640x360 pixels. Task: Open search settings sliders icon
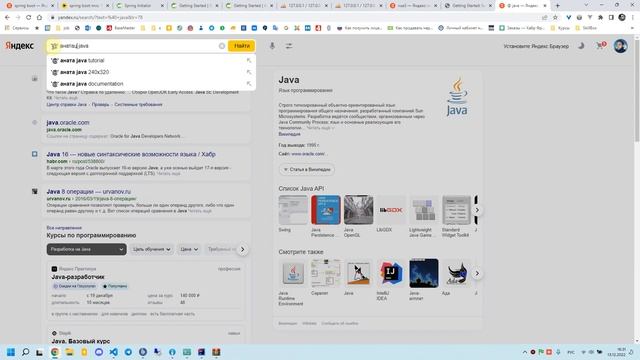289,46
